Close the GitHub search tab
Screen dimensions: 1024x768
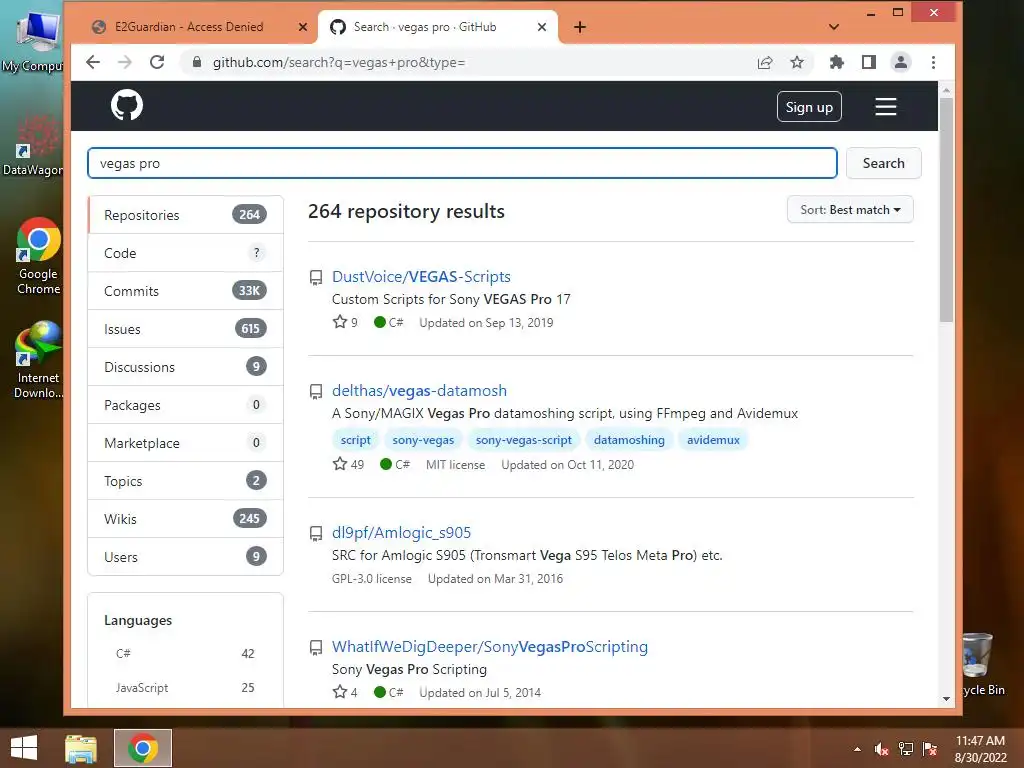541,27
